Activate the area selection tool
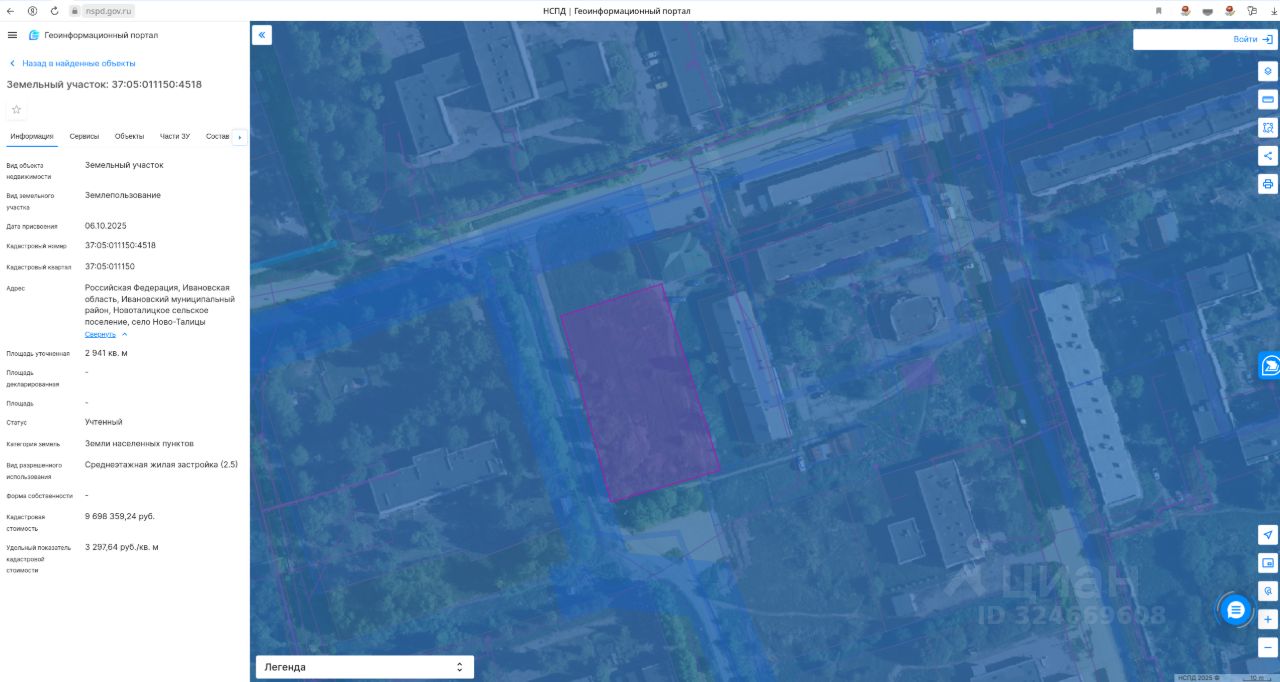1280x682 pixels. point(1268,128)
